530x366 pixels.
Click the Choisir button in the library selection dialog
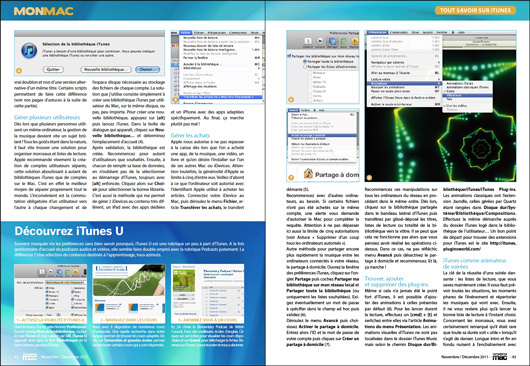point(147,69)
